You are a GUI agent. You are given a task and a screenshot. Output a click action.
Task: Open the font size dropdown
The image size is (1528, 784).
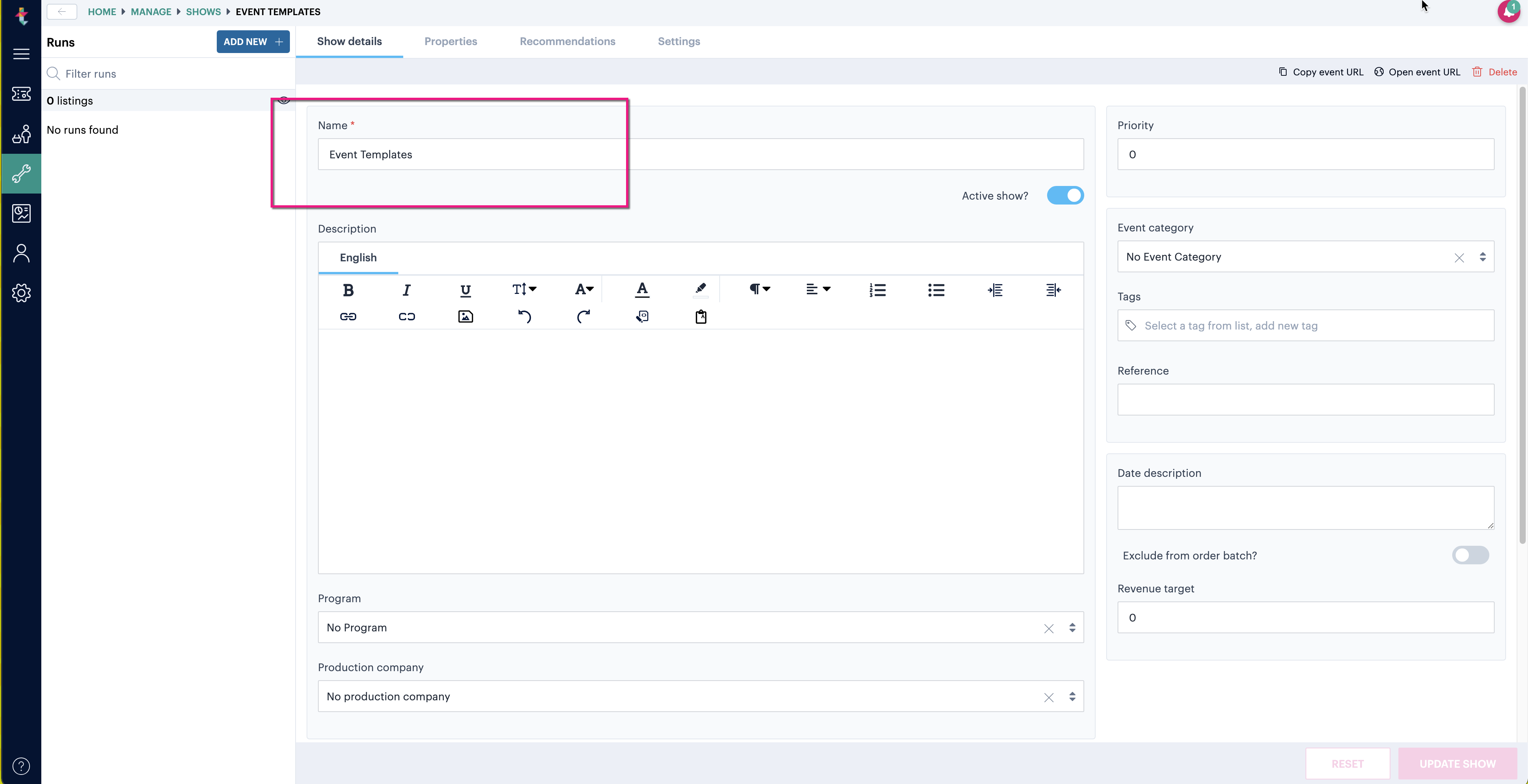[524, 289]
